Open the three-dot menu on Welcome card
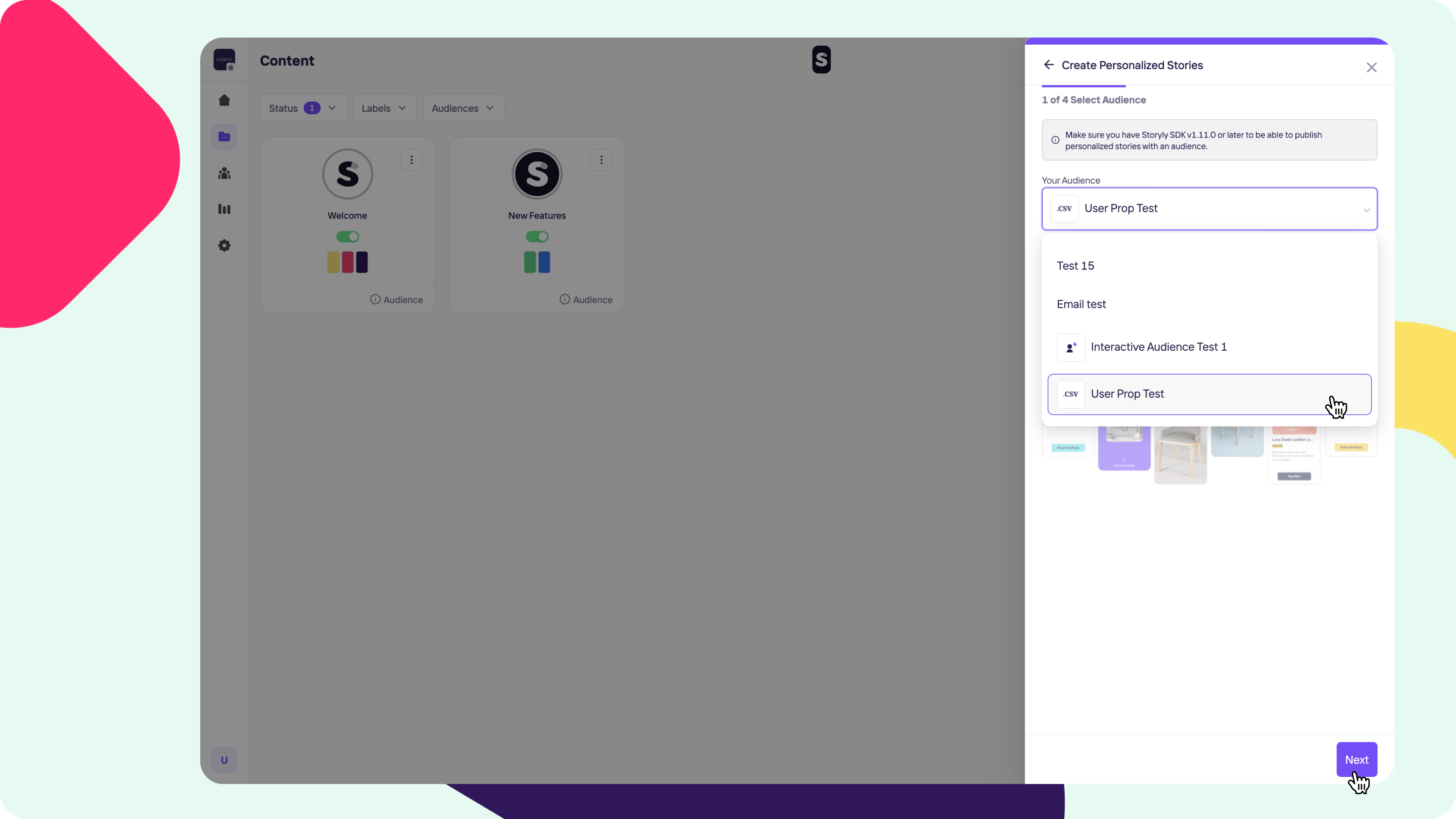Viewport: 1456px width, 819px height. pos(411,160)
